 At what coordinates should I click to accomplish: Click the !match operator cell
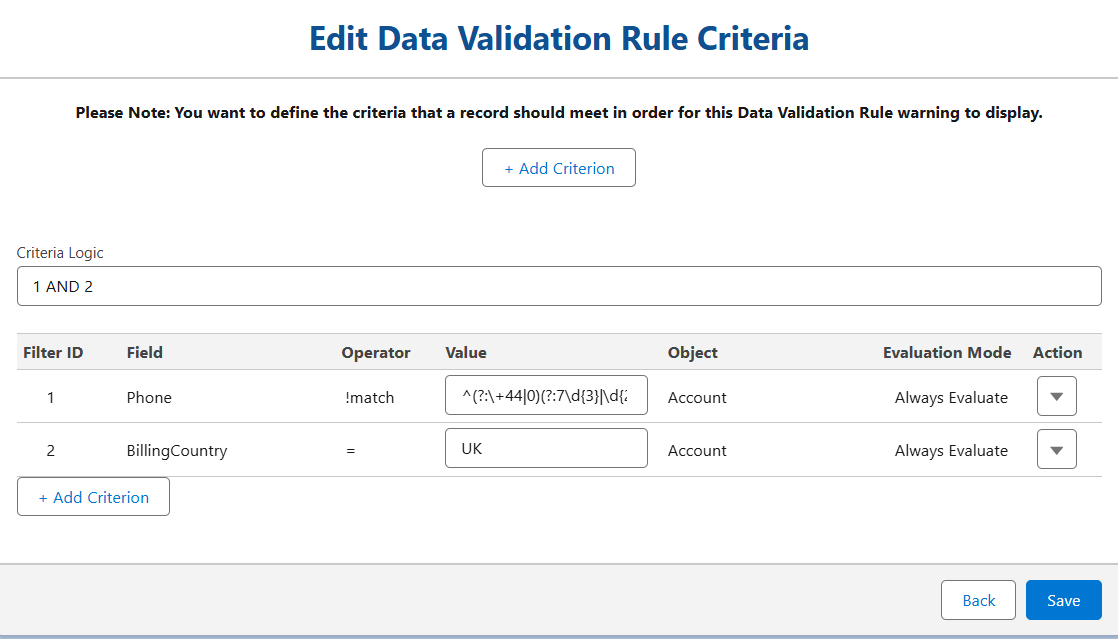point(370,397)
